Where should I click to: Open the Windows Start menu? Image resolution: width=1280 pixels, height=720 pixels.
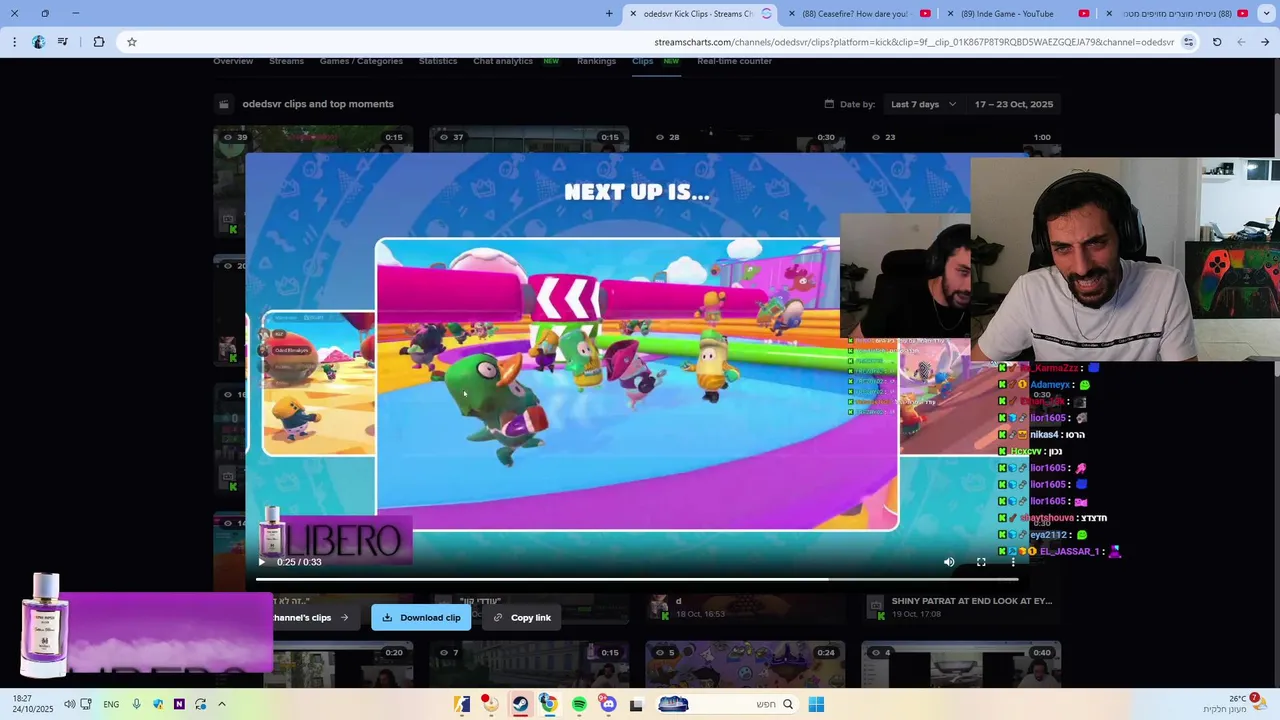(x=816, y=704)
